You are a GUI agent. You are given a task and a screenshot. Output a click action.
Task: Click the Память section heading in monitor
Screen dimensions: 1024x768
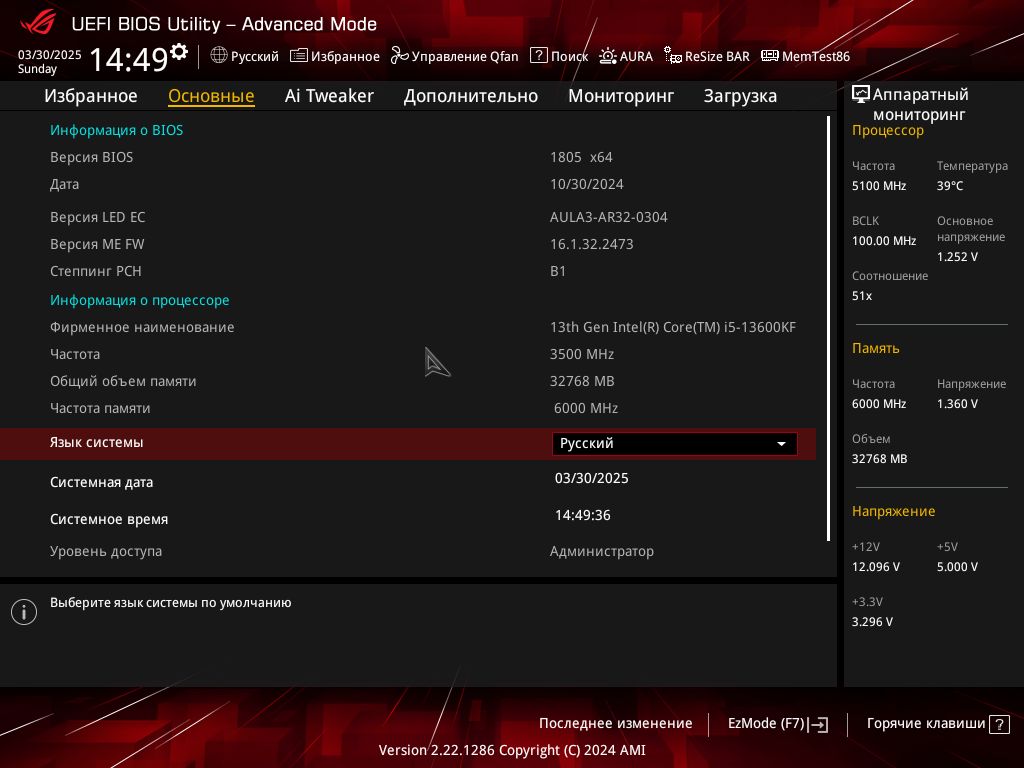(875, 349)
